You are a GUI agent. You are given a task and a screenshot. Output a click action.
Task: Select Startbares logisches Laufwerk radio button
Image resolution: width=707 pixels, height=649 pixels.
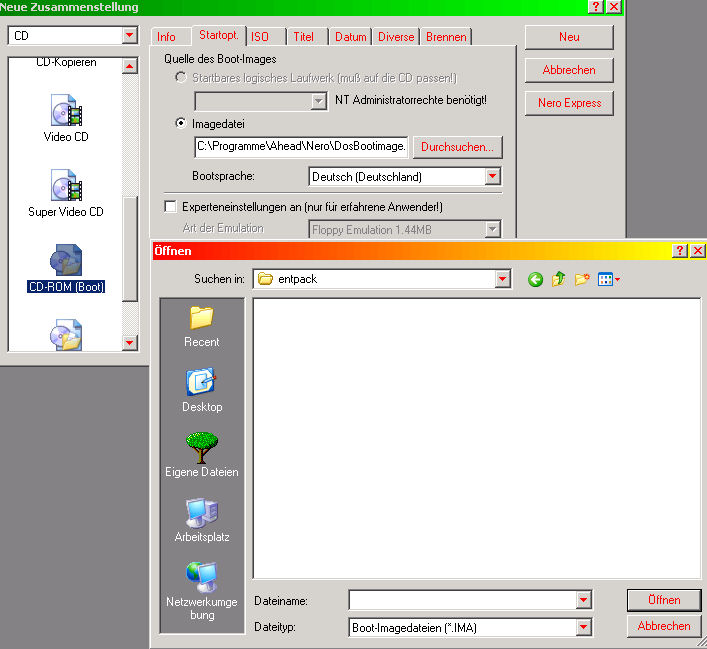tap(180, 78)
